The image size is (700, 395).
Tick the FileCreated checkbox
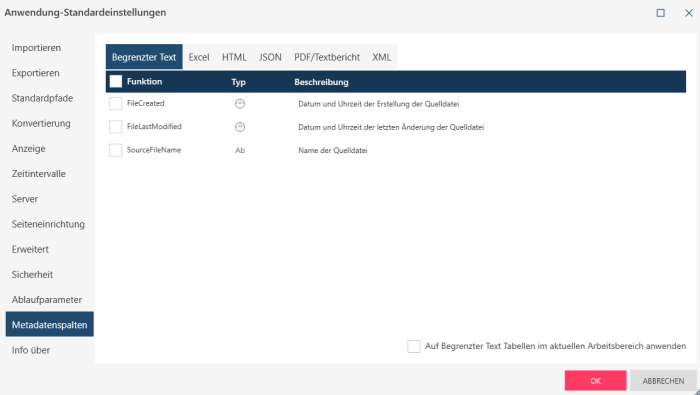[116, 104]
